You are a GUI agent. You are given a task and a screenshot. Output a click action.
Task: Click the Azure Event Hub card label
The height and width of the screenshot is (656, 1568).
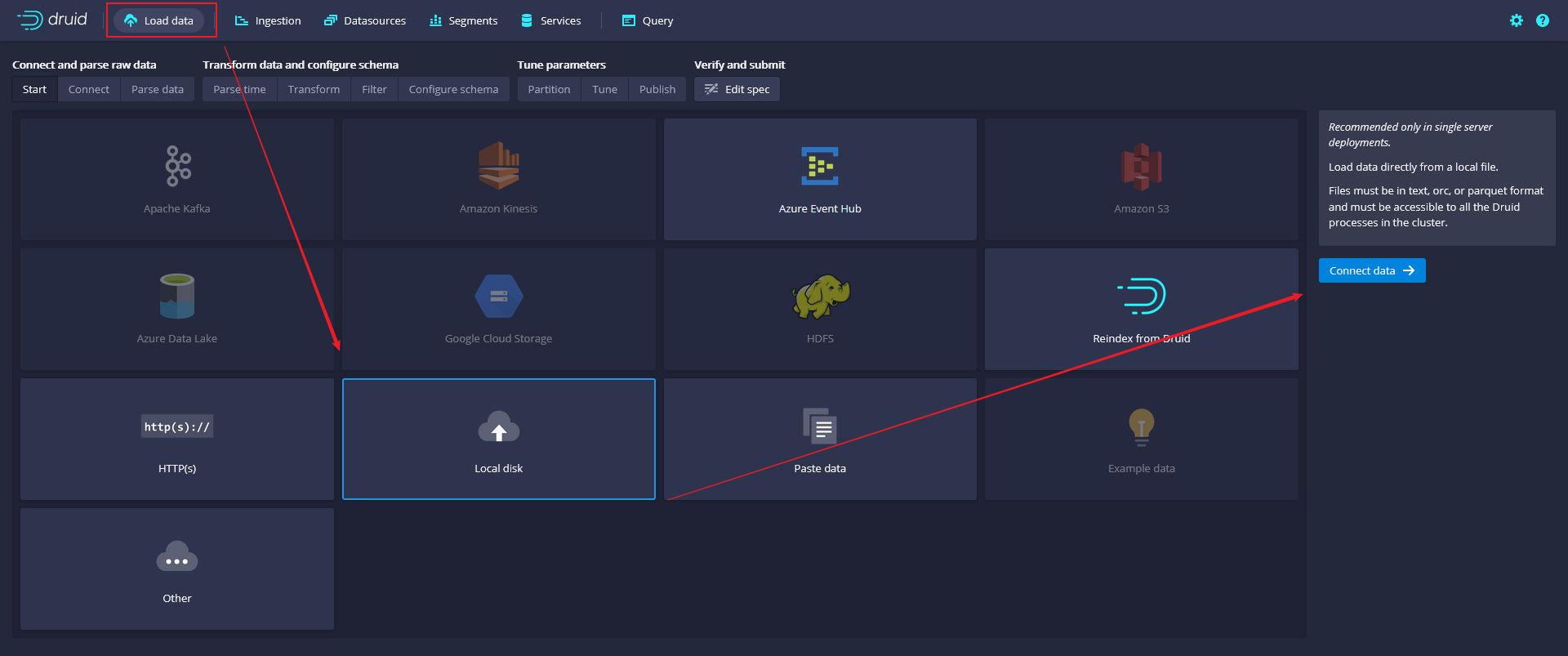pos(820,208)
